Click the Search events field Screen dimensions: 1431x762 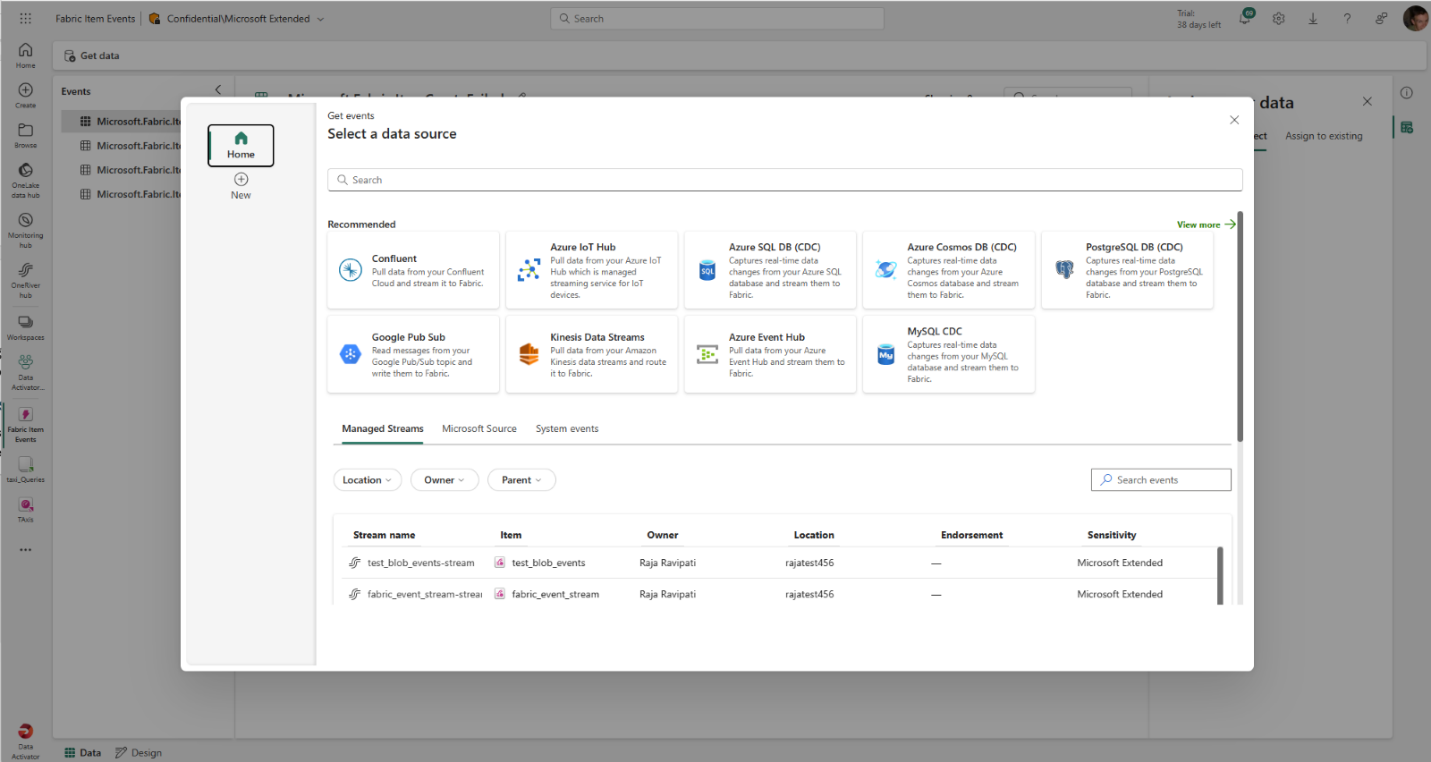click(1161, 480)
